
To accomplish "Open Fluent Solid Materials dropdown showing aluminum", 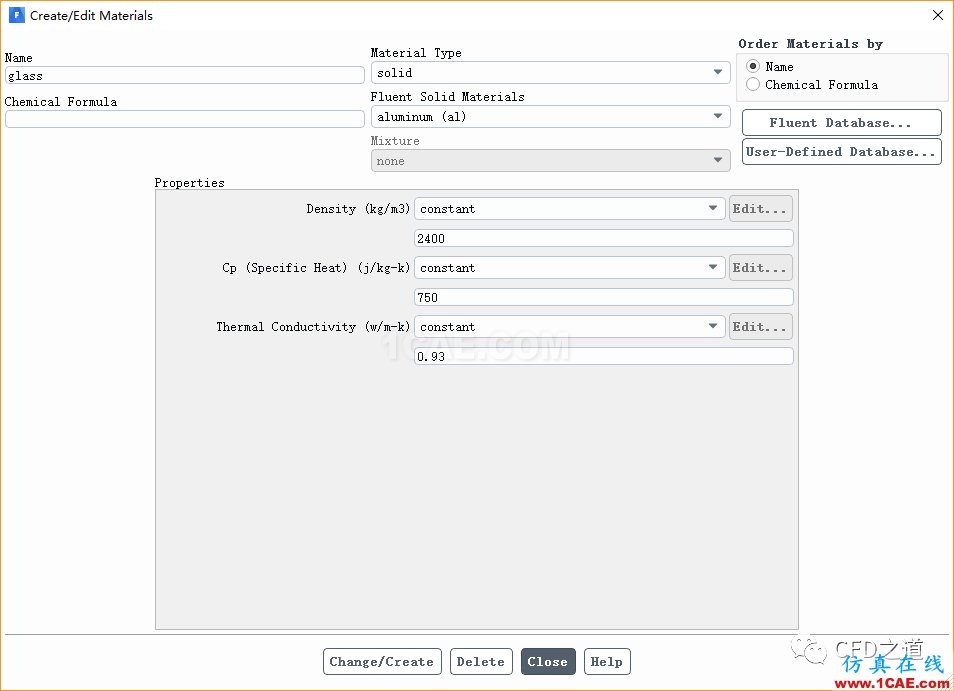I will pos(551,117).
